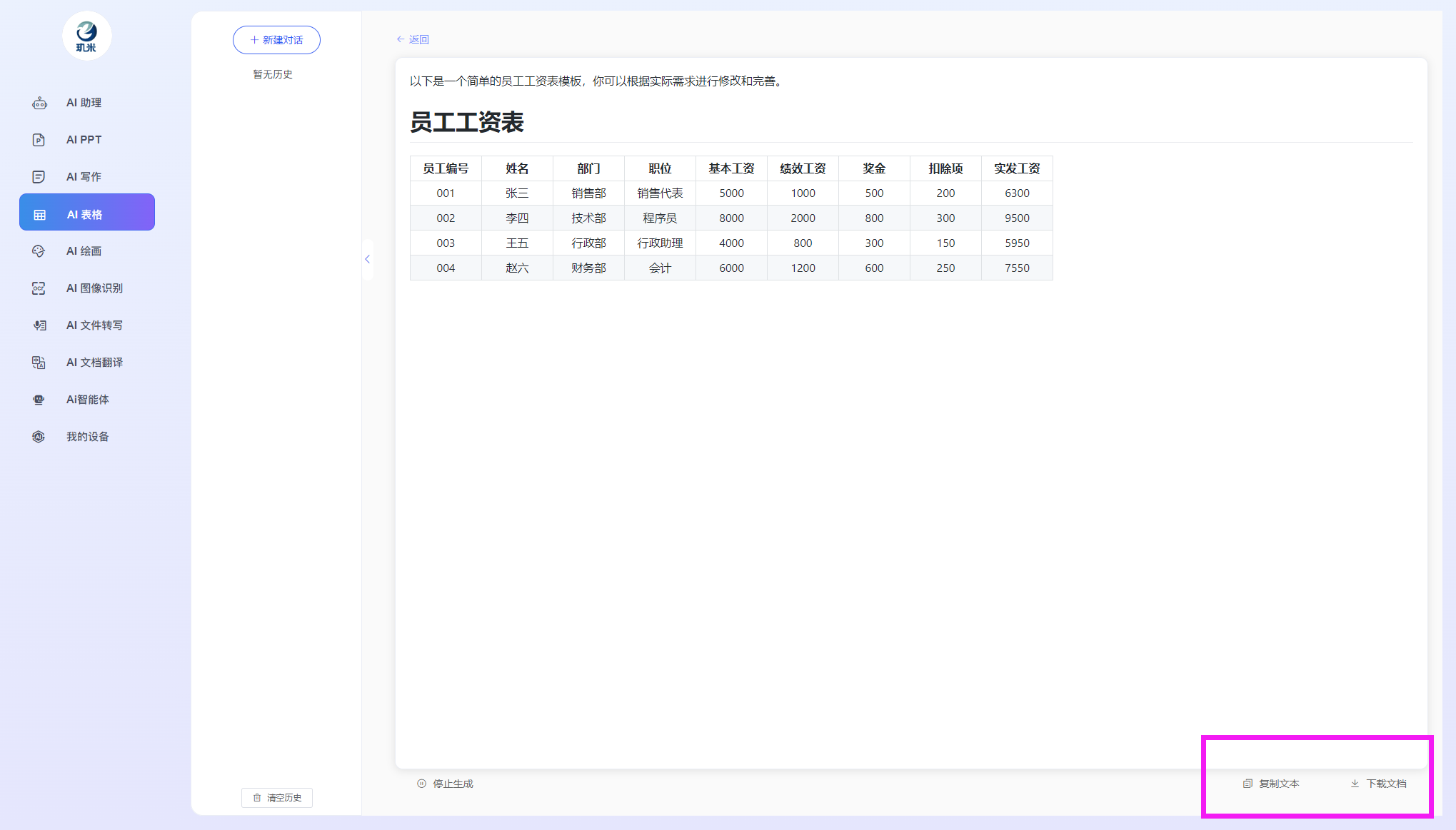The height and width of the screenshot is (830, 1456).
Task: Click 下载文档 to download document
Action: (1378, 784)
